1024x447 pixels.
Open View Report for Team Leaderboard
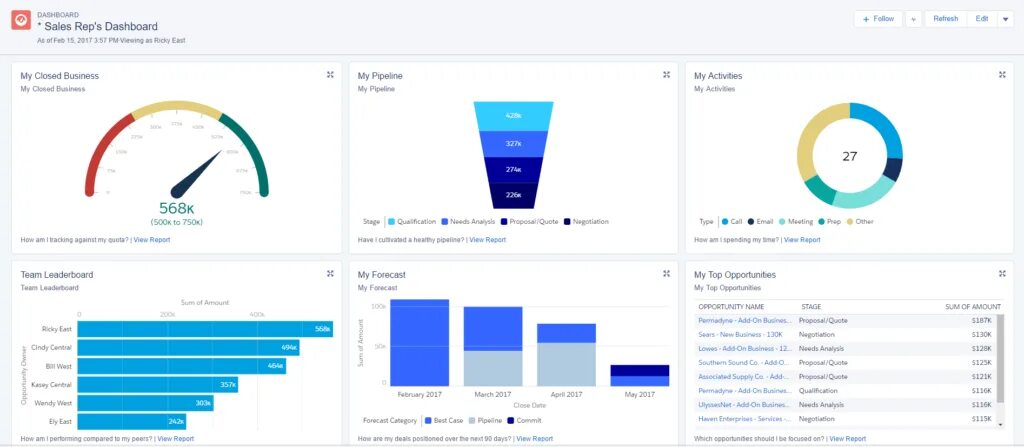click(176, 439)
